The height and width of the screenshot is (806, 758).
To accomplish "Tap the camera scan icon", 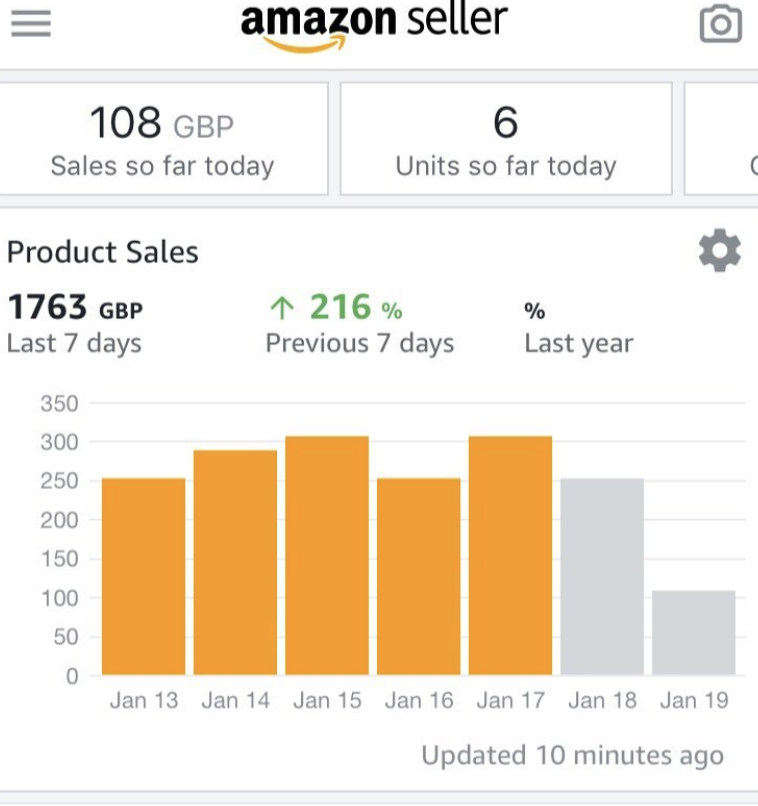I will tap(720, 23).
